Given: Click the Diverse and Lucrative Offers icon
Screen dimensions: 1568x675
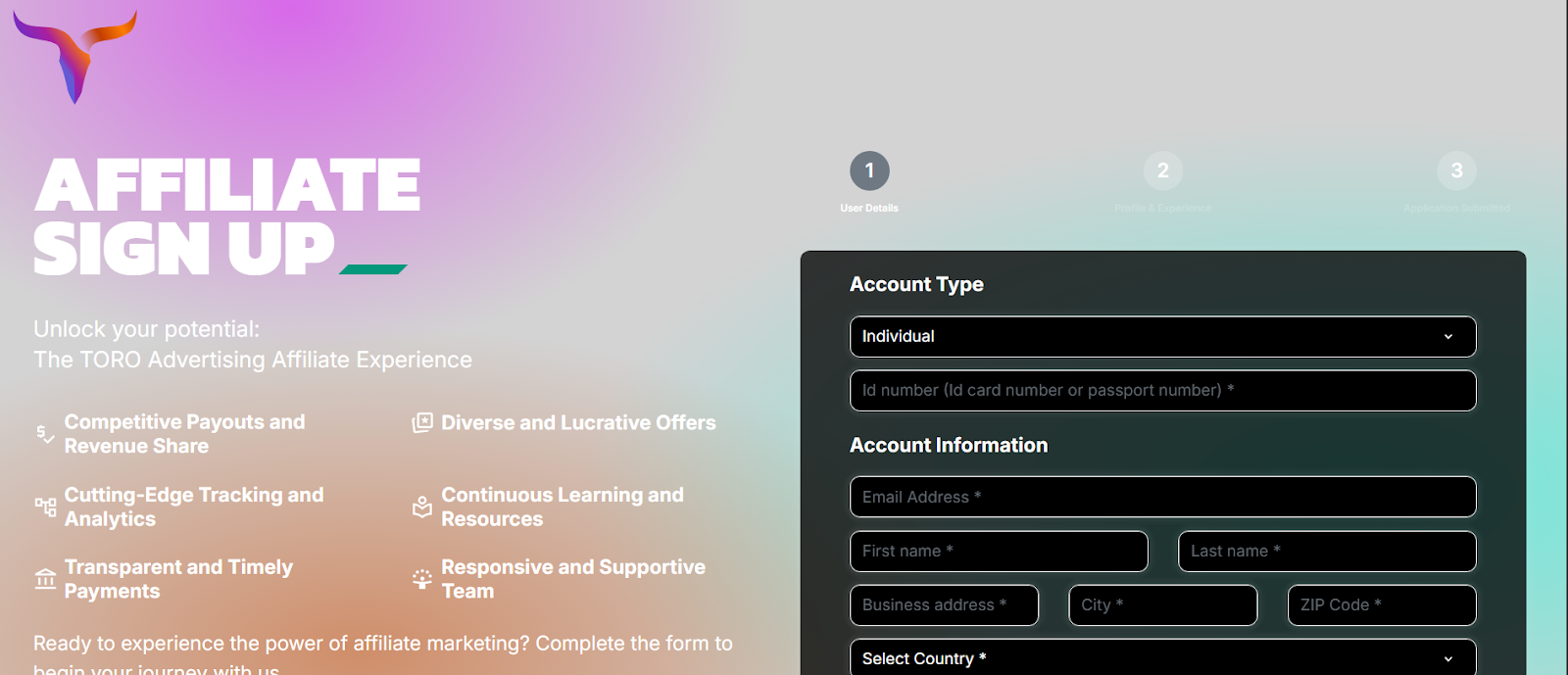Looking at the screenshot, I should pyautogui.click(x=422, y=423).
